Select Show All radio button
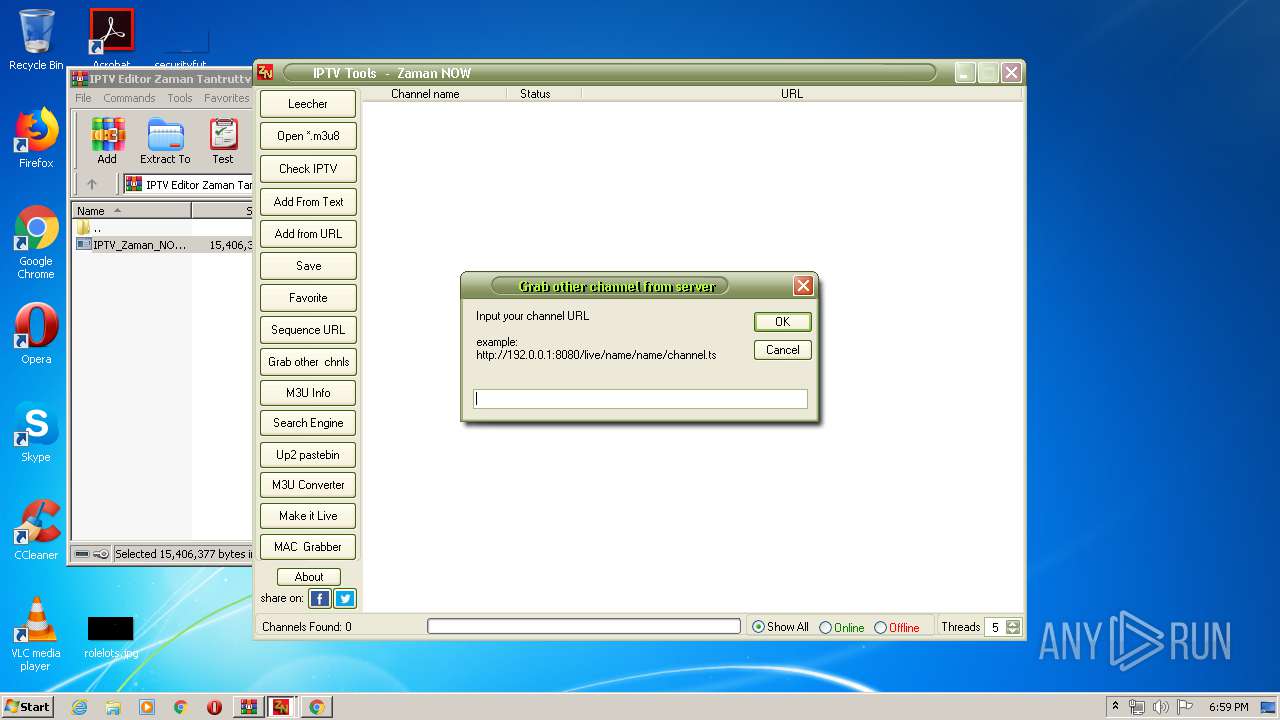Image resolution: width=1280 pixels, height=720 pixels. click(758, 627)
